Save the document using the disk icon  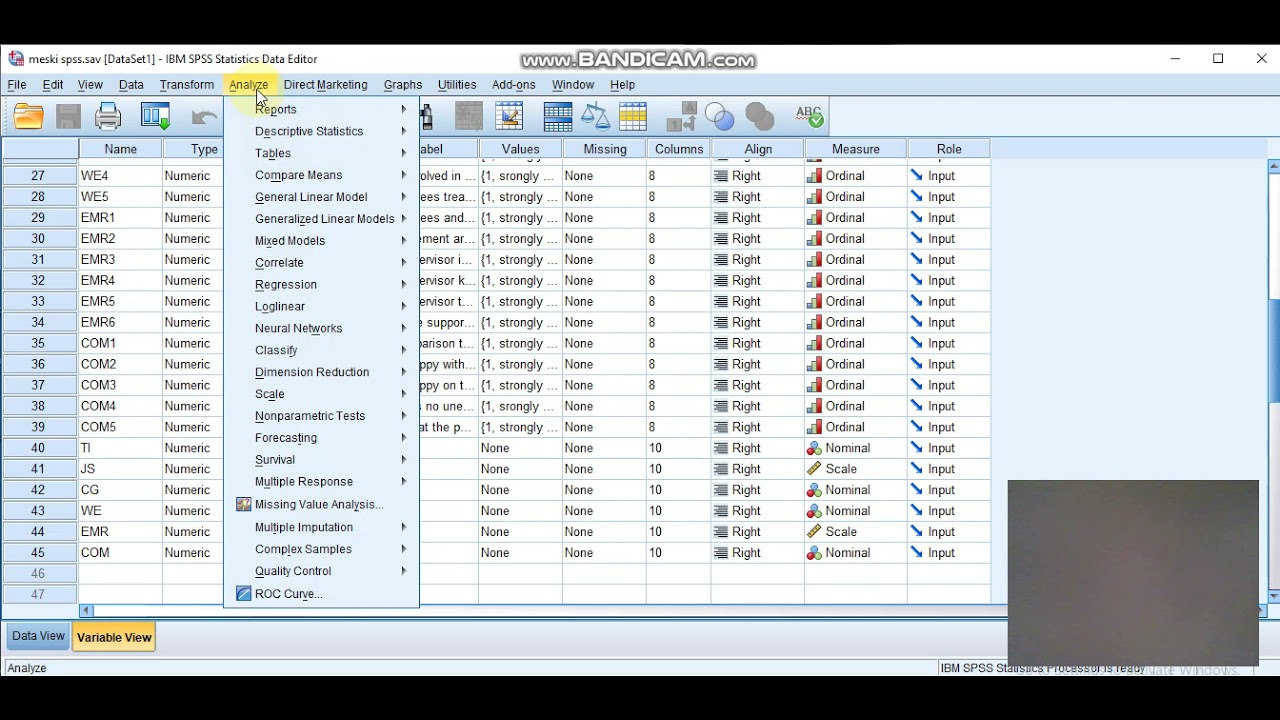[68, 117]
